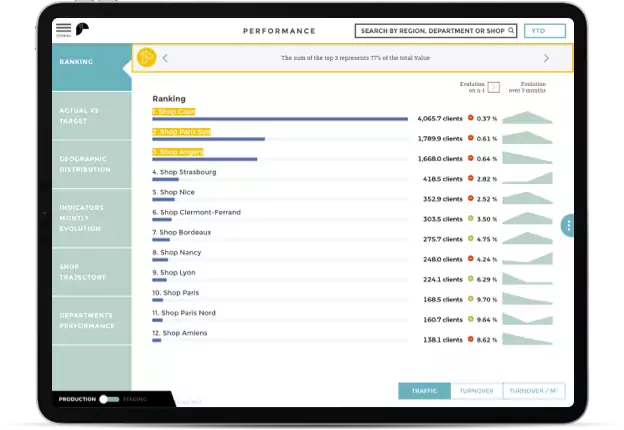Switch to Turnover metric button
Viewport: 624px width, 430px height.
[477, 391]
